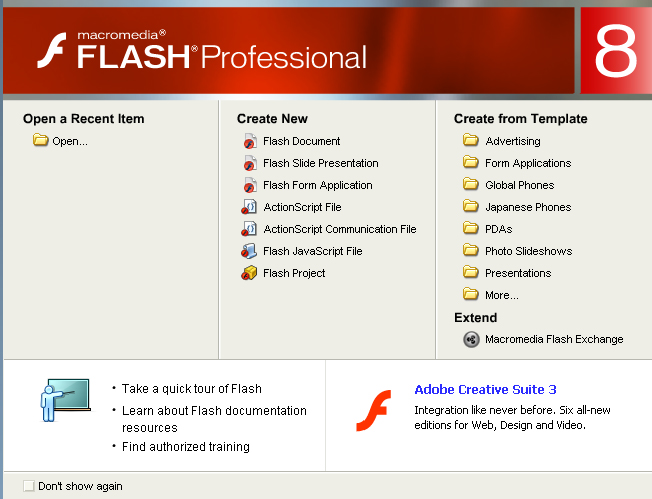Choose the Global Phones template category
Image resolution: width=652 pixels, height=499 pixels.
pos(520,185)
